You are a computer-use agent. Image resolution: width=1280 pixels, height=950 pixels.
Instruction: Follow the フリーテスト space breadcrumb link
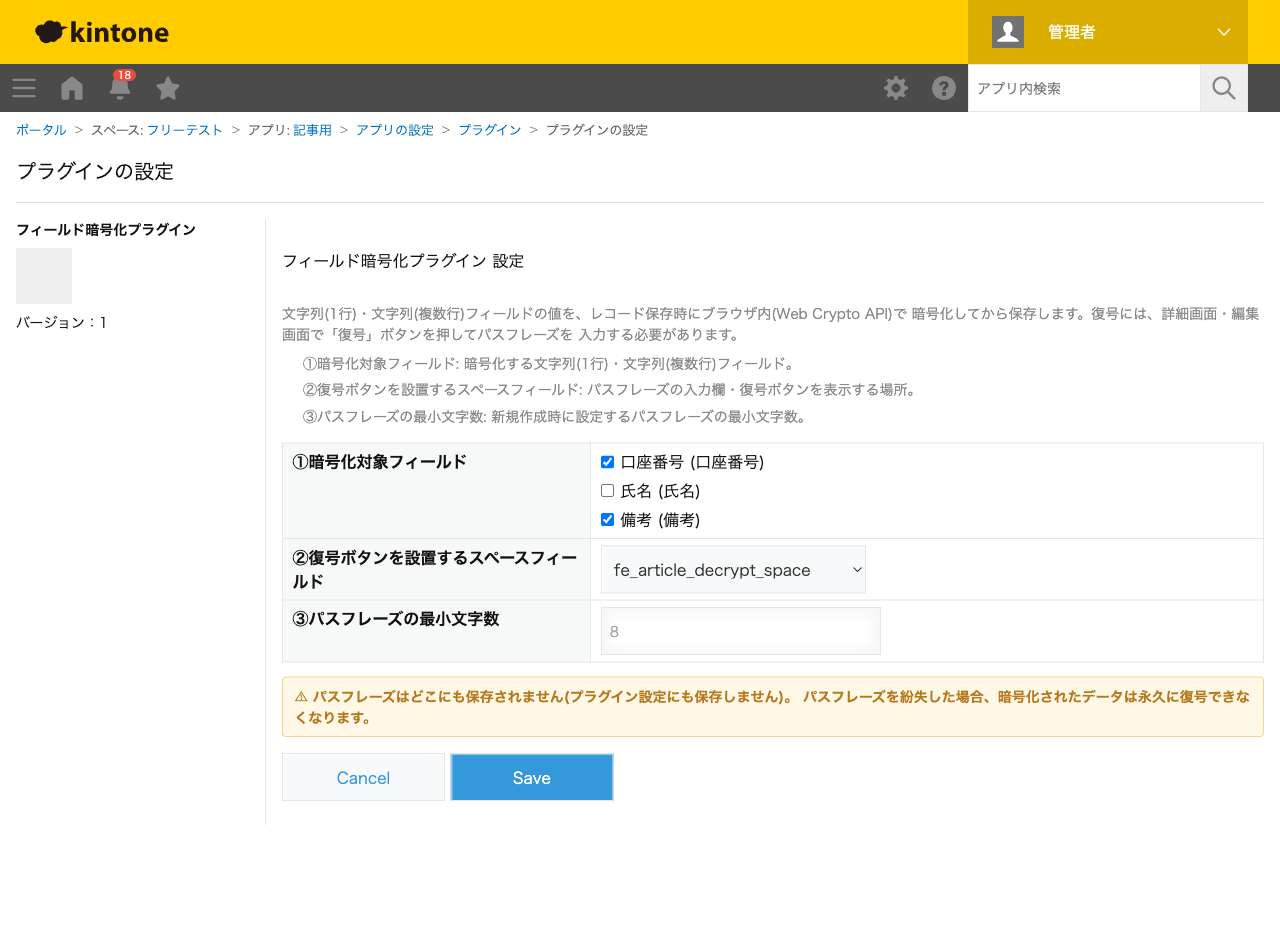(185, 130)
